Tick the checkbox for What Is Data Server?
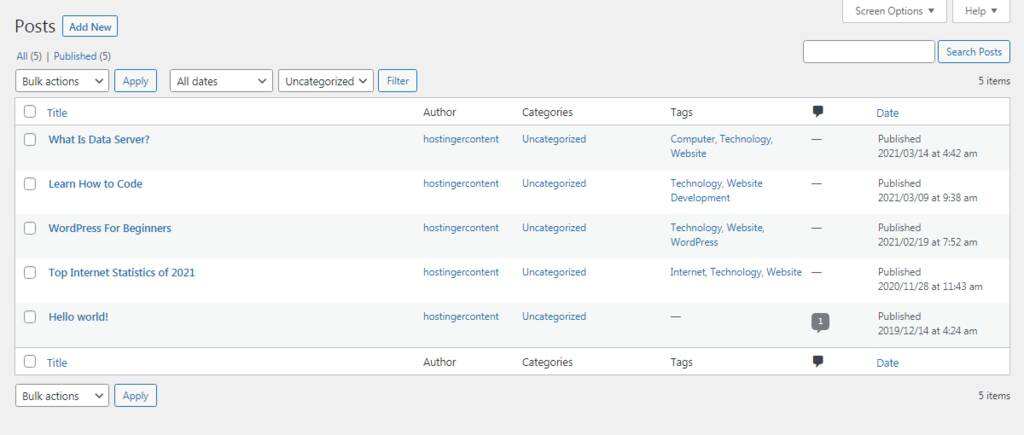Viewport: 1024px width, 435px height. pyautogui.click(x=30, y=140)
